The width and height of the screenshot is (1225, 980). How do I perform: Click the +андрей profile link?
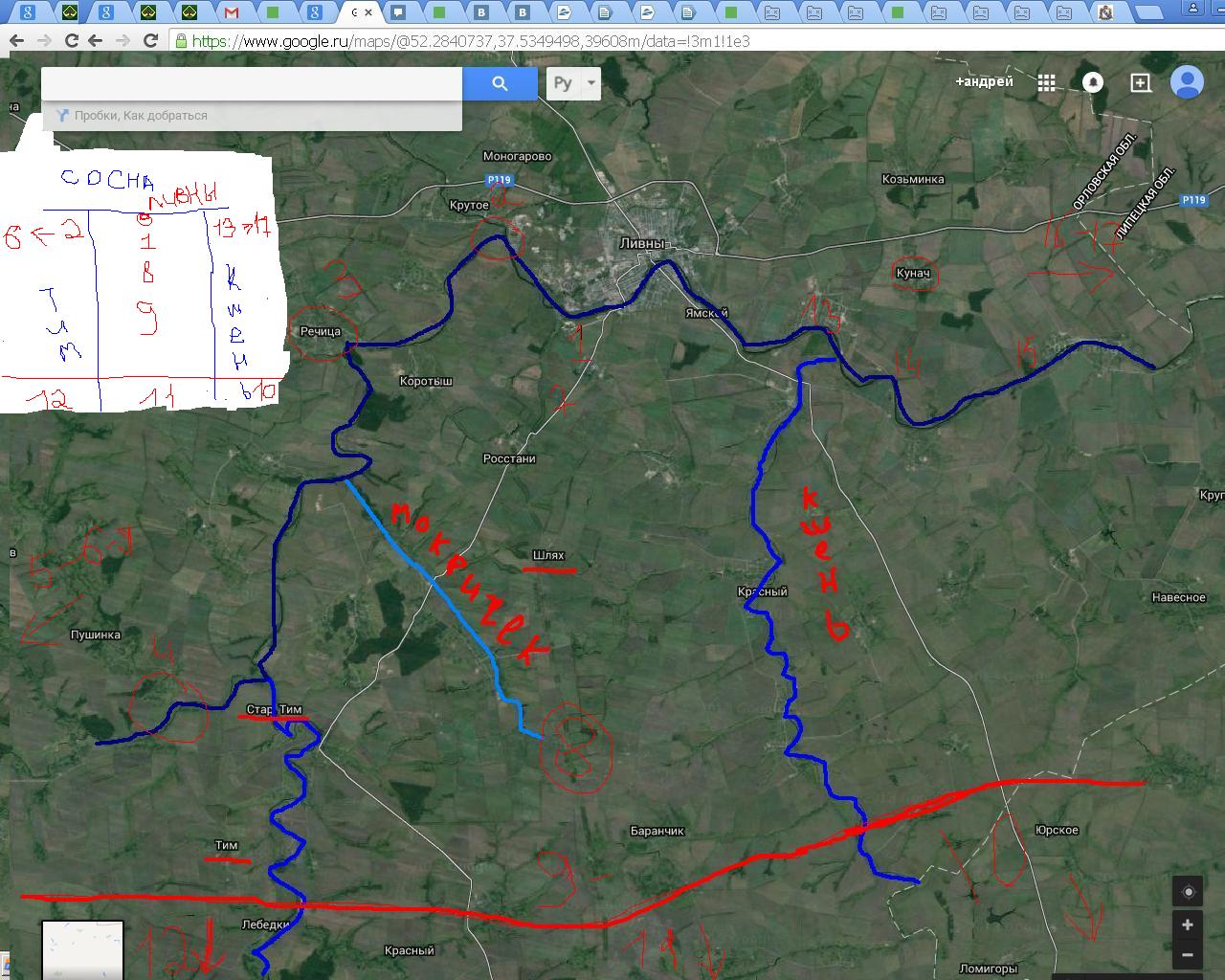984,82
